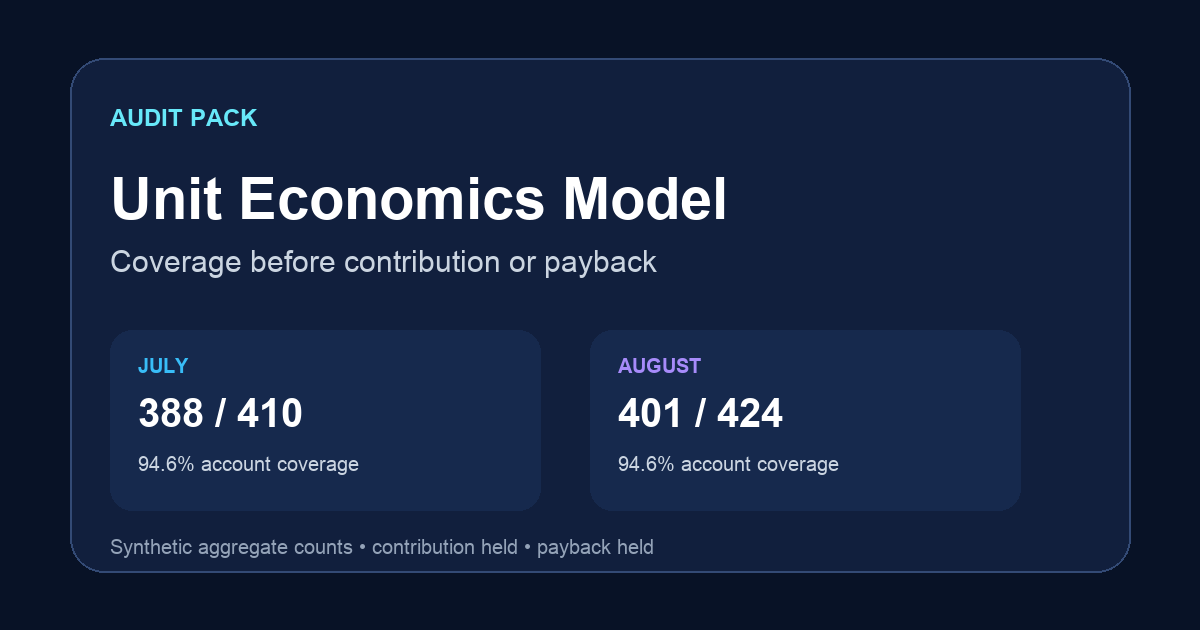Click the AUDIT PACK label
The height and width of the screenshot is (630, 1200).
pos(184,118)
